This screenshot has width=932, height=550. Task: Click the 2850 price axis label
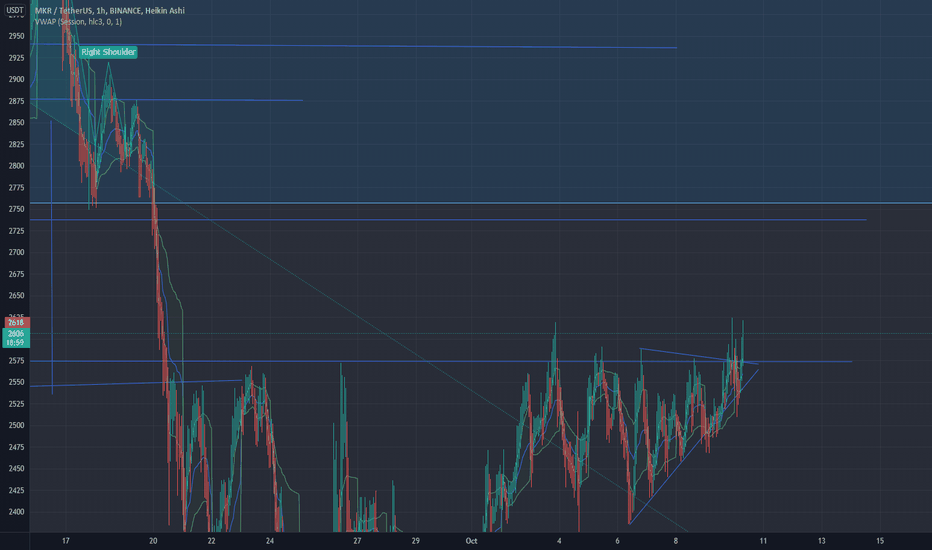click(17, 122)
